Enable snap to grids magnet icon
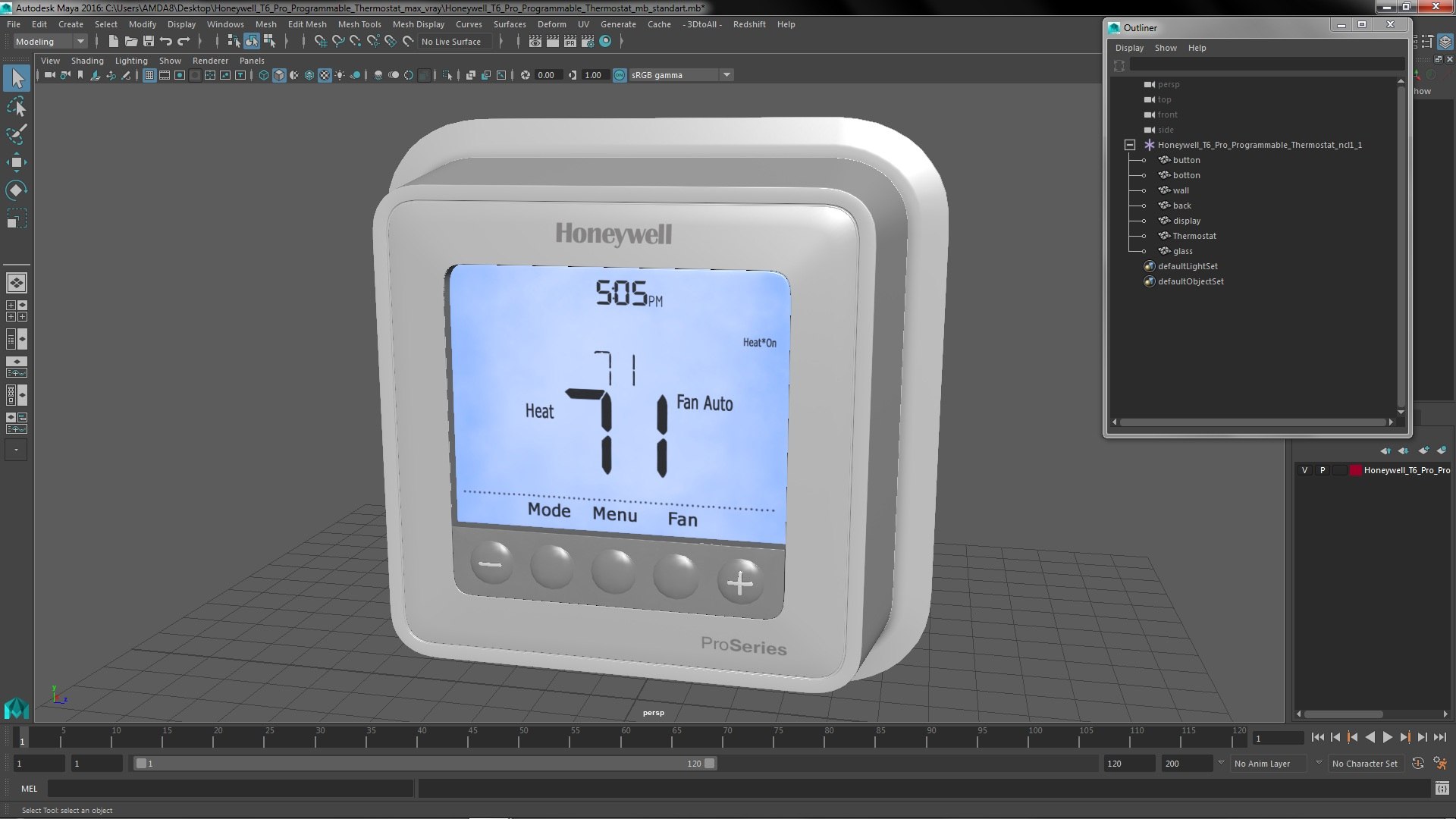This screenshot has width=1456, height=819. (320, 42)
